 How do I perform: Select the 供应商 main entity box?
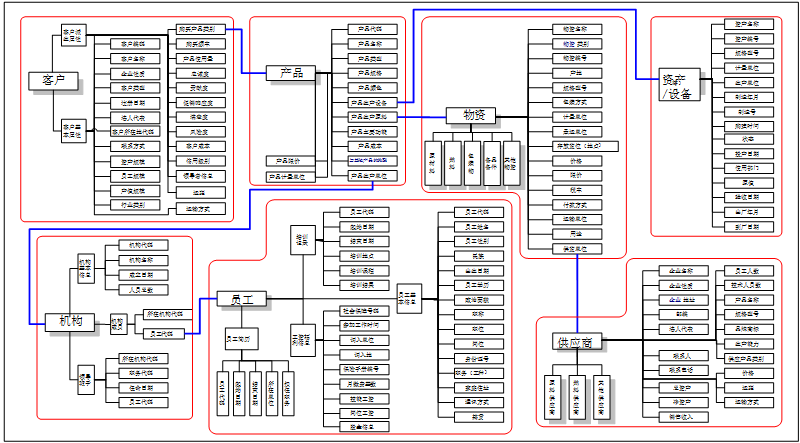(x=577, y=341)
